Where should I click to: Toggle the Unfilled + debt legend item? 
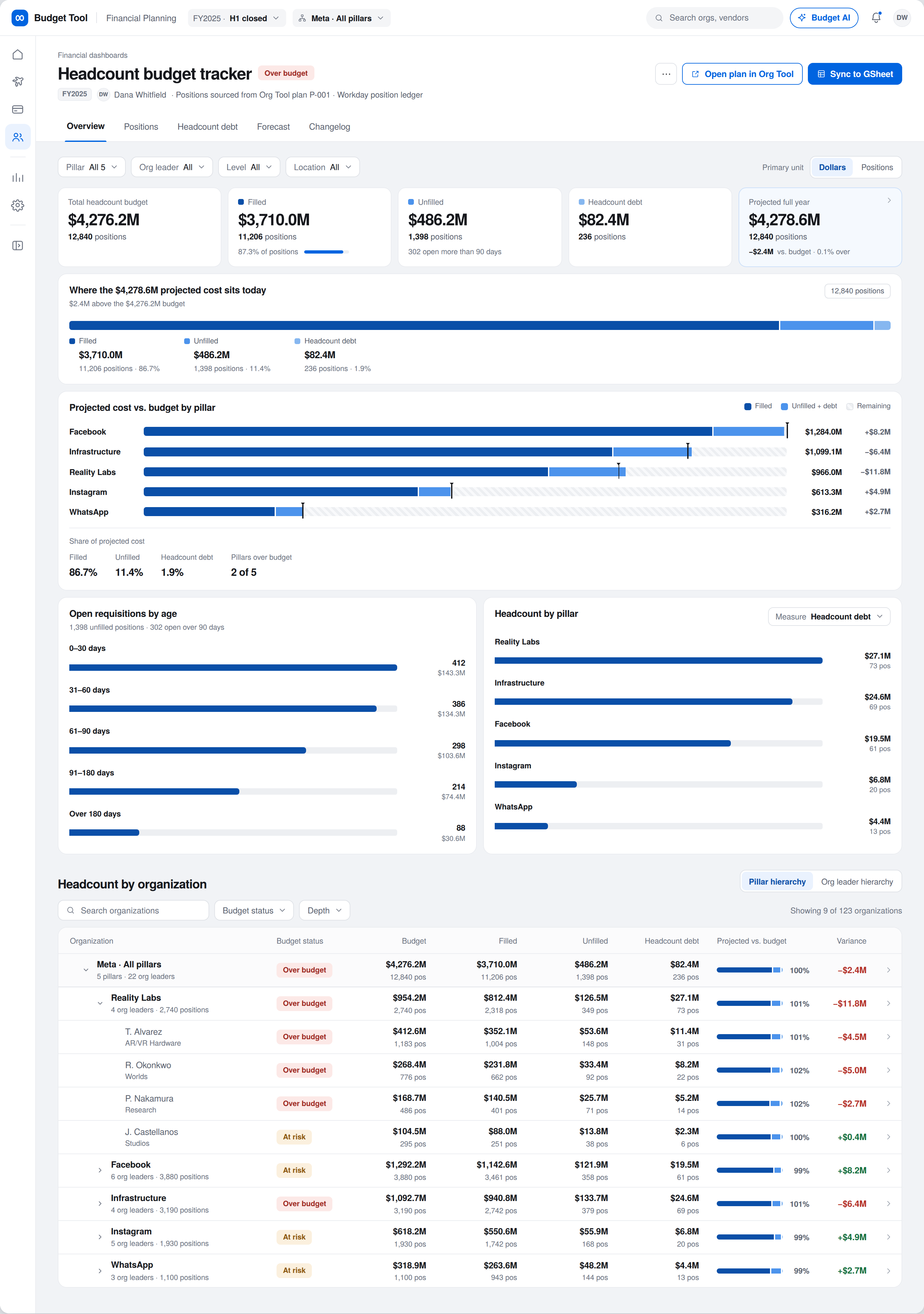[x=809, y=406]
